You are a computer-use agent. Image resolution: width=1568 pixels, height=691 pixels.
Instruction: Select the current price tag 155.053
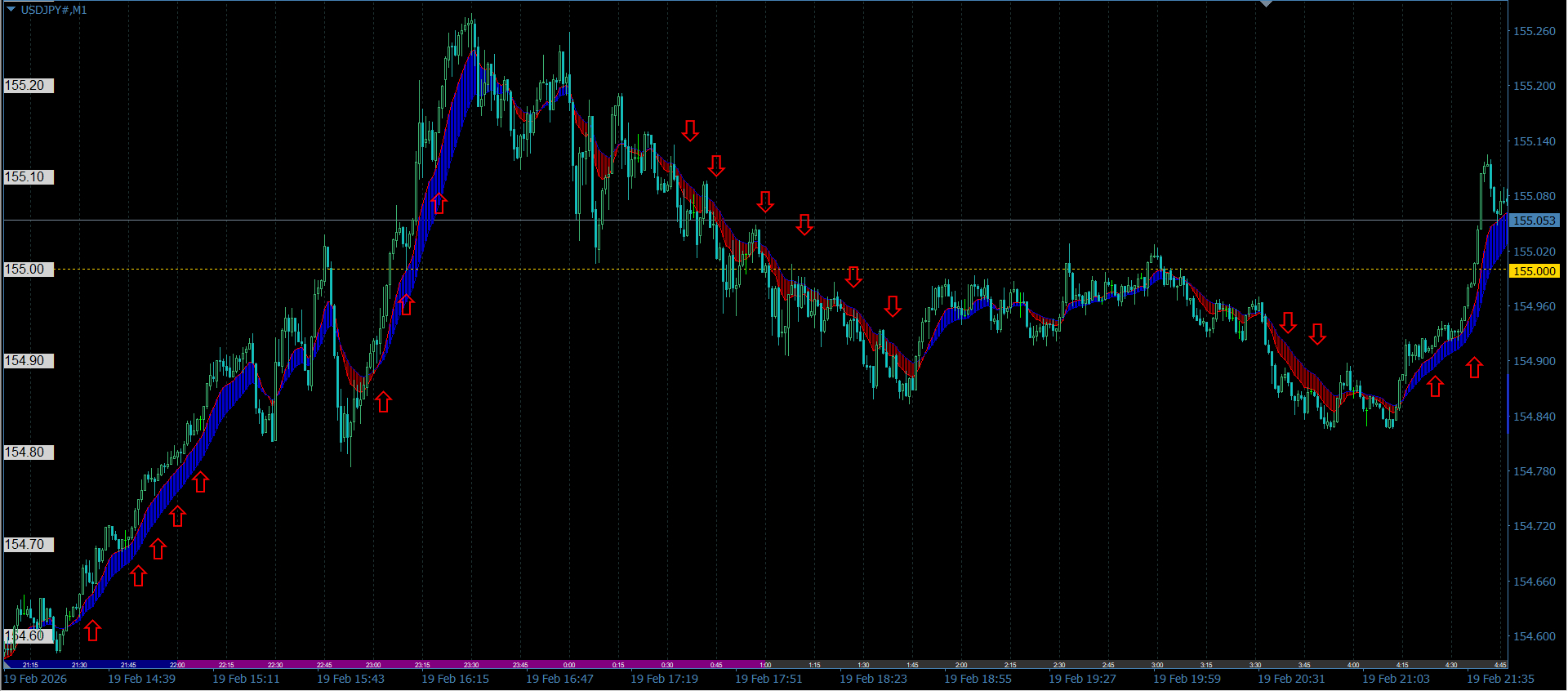coord(1535,221)
